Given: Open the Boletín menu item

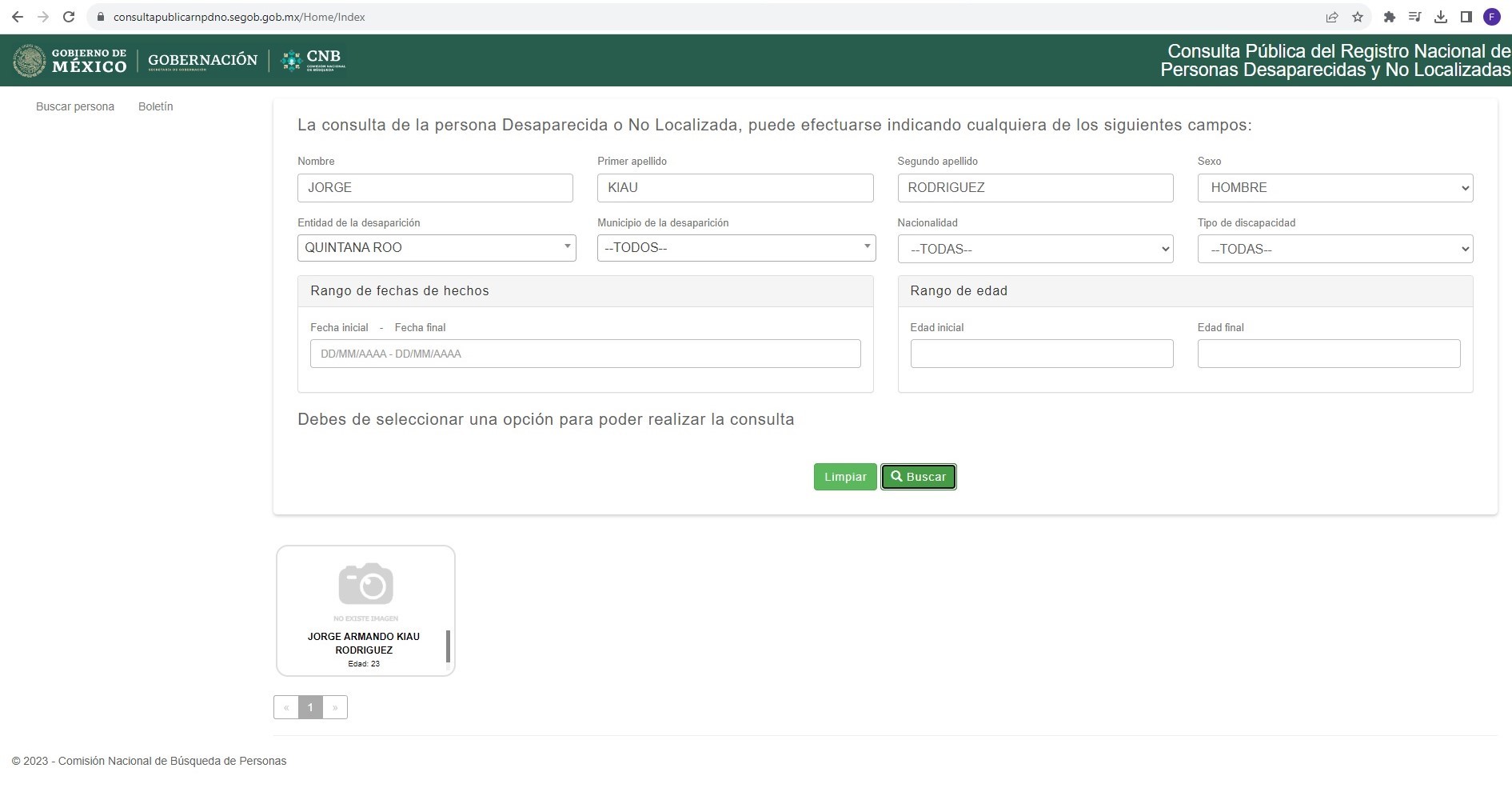Looking at the screenshot, I should click(155, 106).
